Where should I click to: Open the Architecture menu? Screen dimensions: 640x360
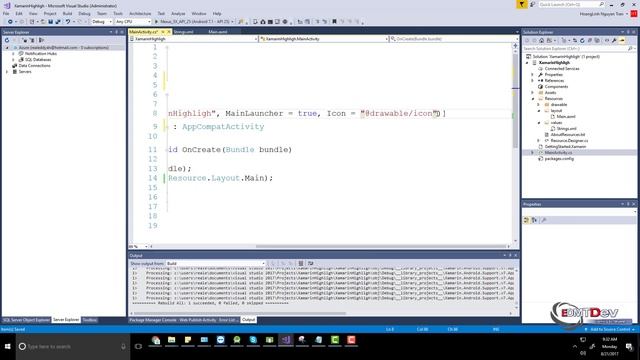coord(140,13)
